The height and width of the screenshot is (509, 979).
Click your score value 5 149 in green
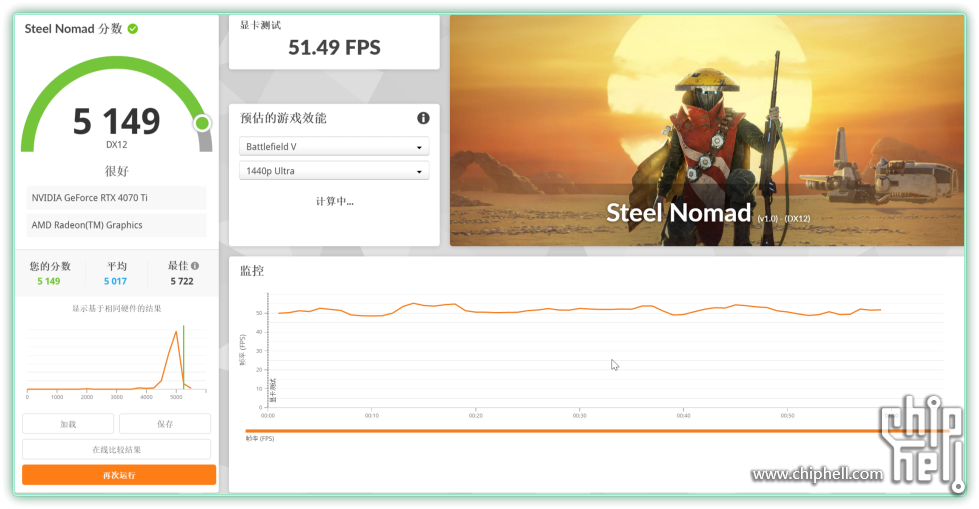click(x=49, y=281)
